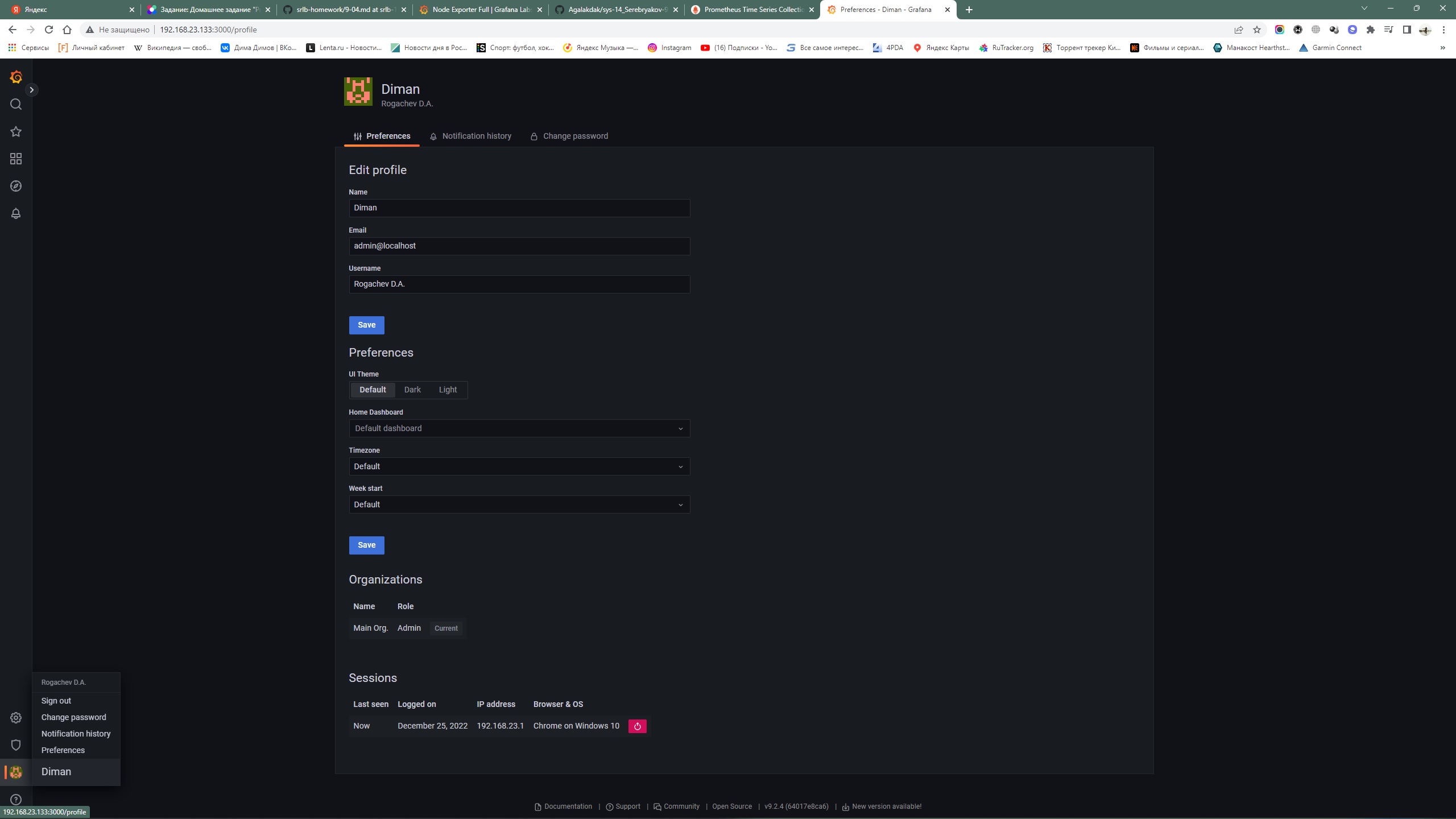Open the Starred dashboards icon

(16, 131)
